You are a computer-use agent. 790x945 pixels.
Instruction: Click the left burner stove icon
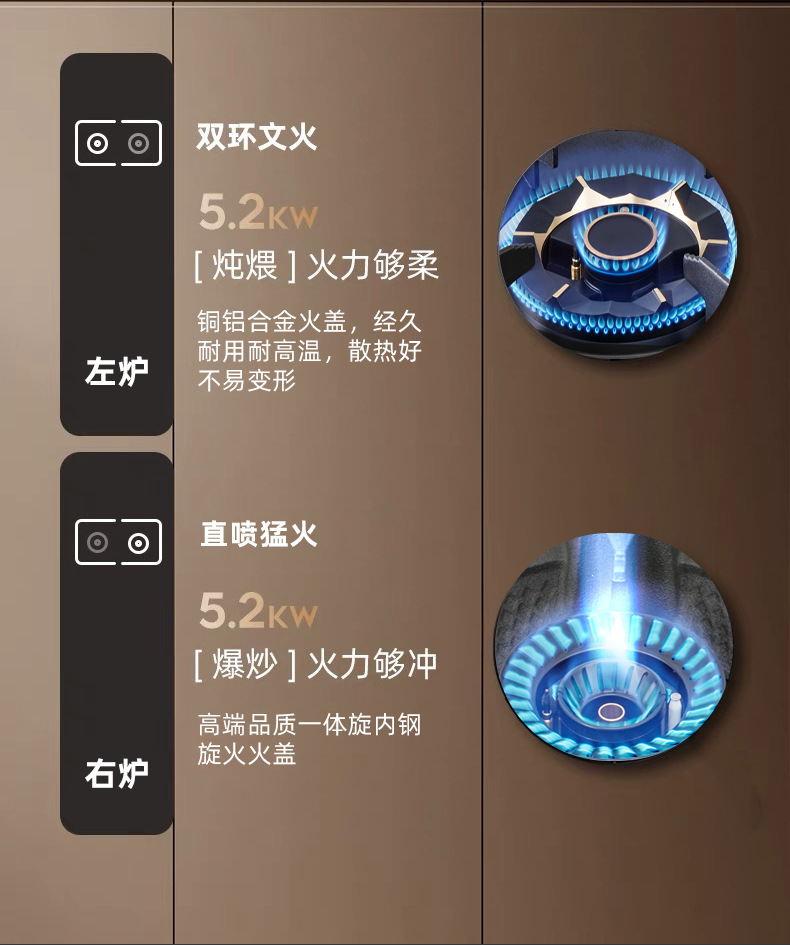pyautogui.click(x=118, y=143)
